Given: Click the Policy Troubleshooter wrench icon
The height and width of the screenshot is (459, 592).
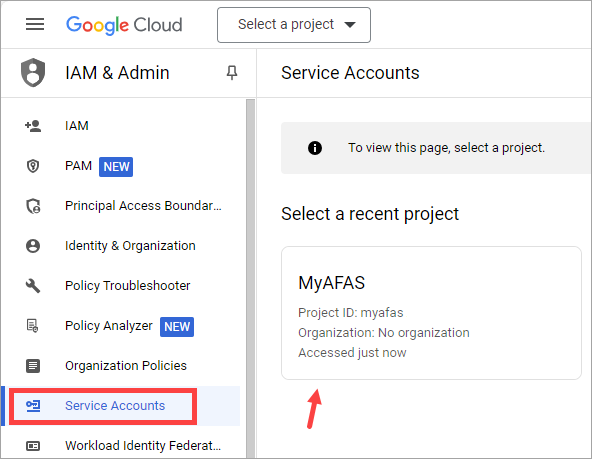Looking at the screenshot, I should tap(33, 286).
